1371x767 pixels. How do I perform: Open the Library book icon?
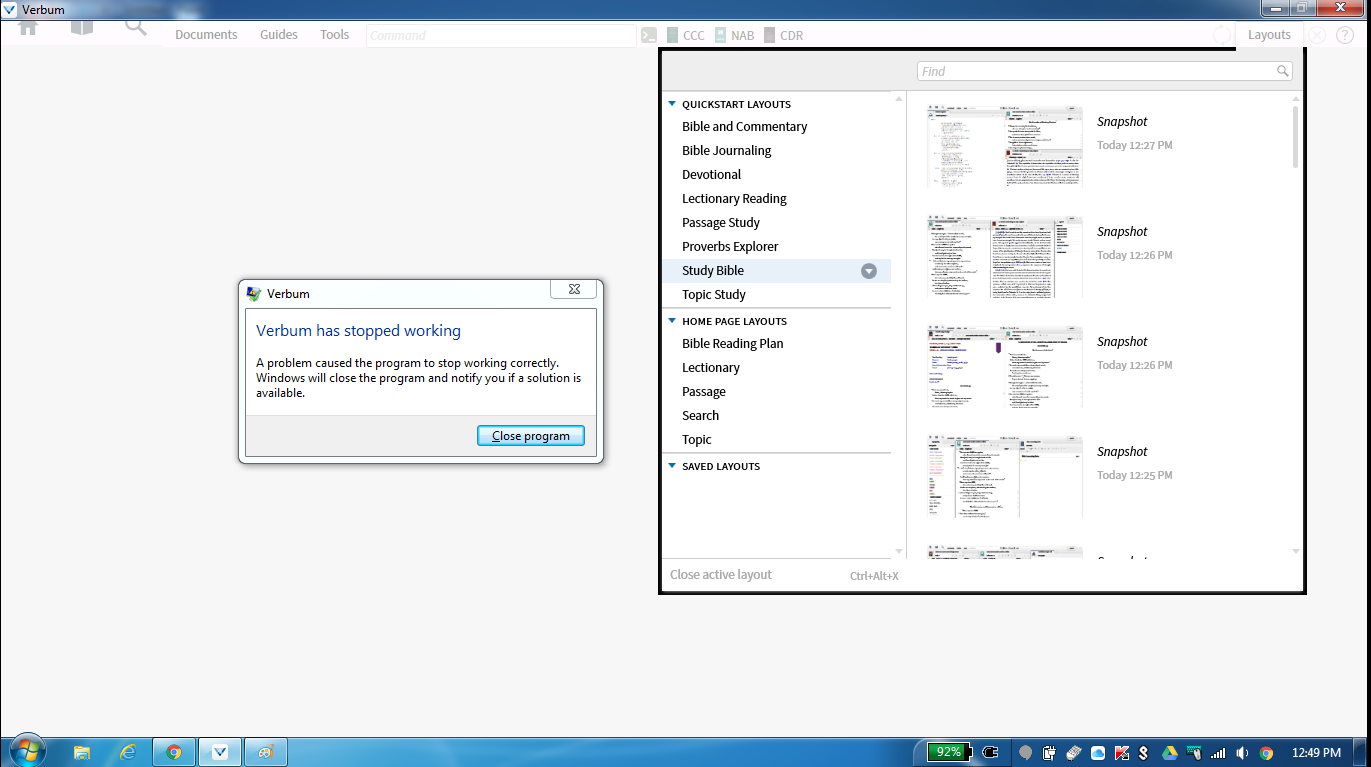click(82, 27)
